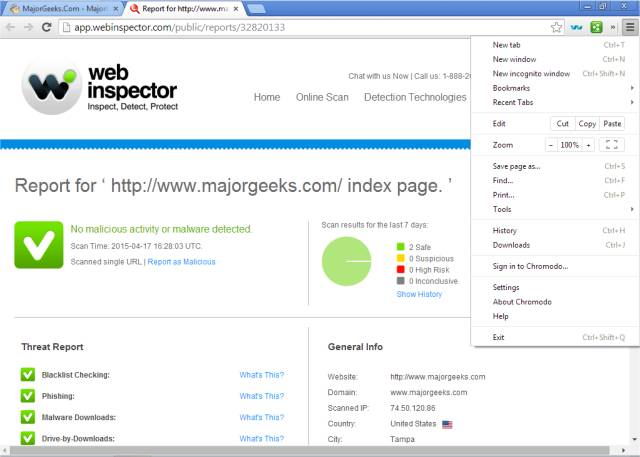Click What's This? next to Phishing
640x457 pixels.
click(262, 396)
